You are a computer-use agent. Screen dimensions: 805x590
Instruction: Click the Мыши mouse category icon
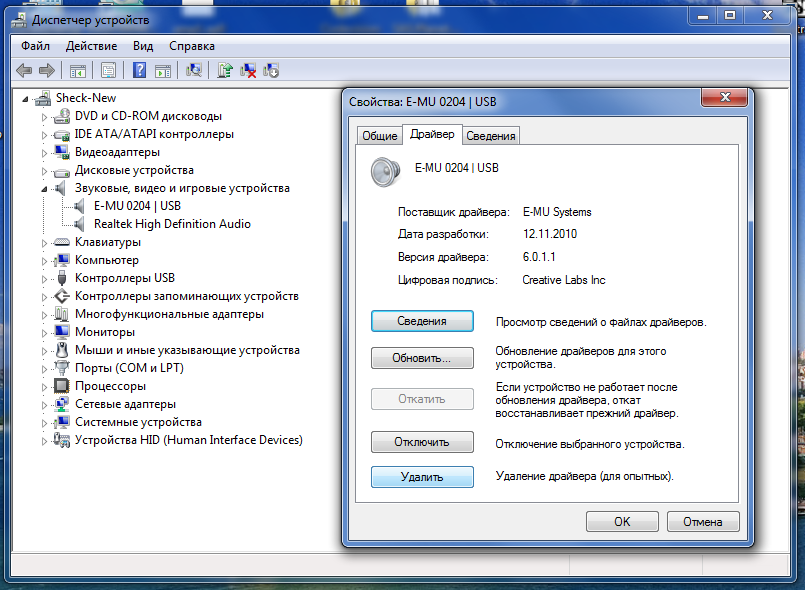point(62,350)
